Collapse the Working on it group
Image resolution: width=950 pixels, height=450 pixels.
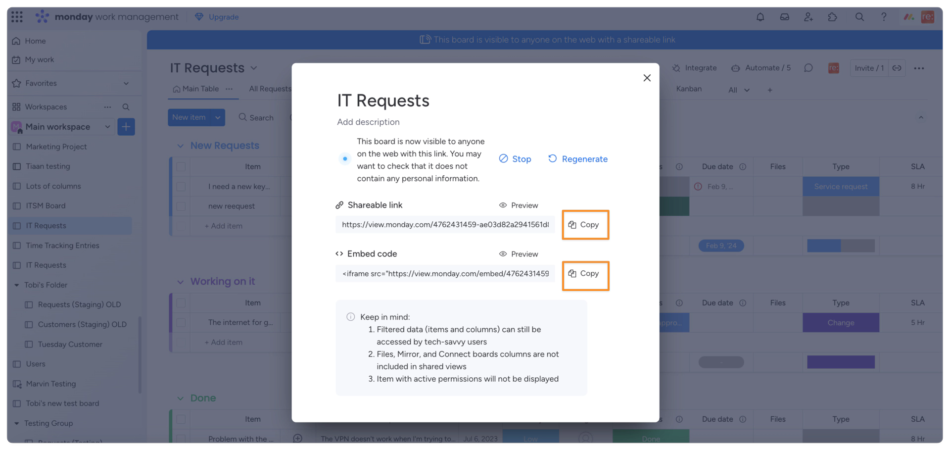[x=180, y=282]
